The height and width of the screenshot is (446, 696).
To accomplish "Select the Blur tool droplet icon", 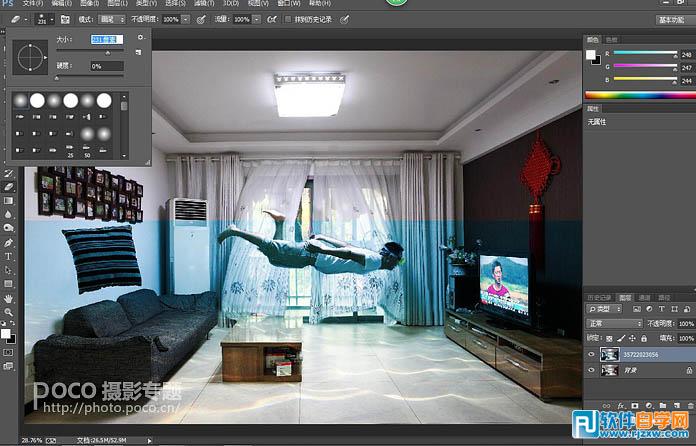I will click(8, 215).
